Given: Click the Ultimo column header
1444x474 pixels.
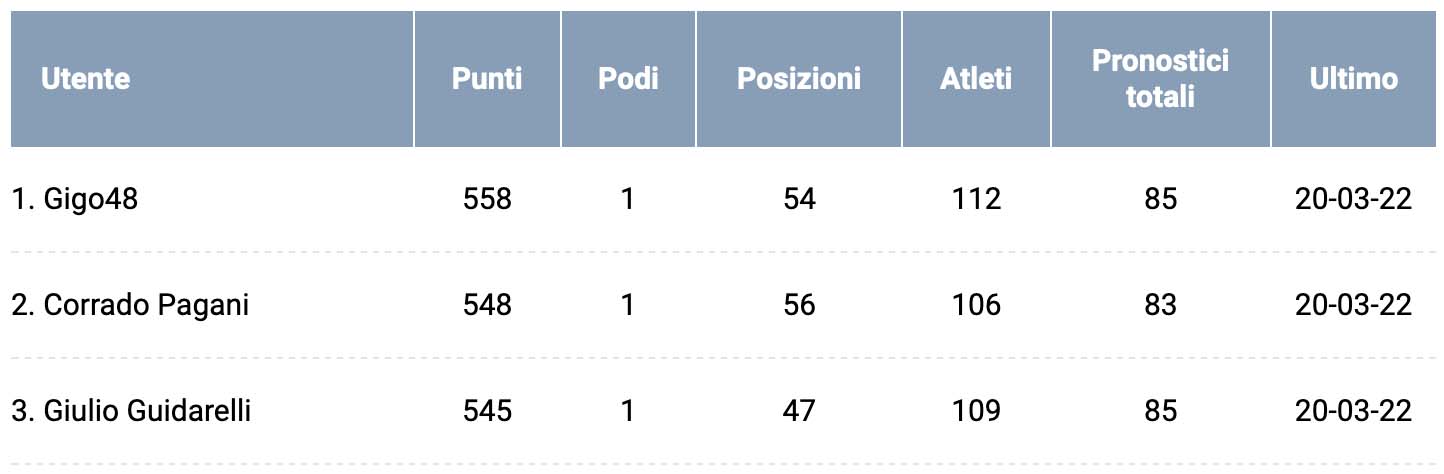Looking at the screenshot, I should point(1354,79).
